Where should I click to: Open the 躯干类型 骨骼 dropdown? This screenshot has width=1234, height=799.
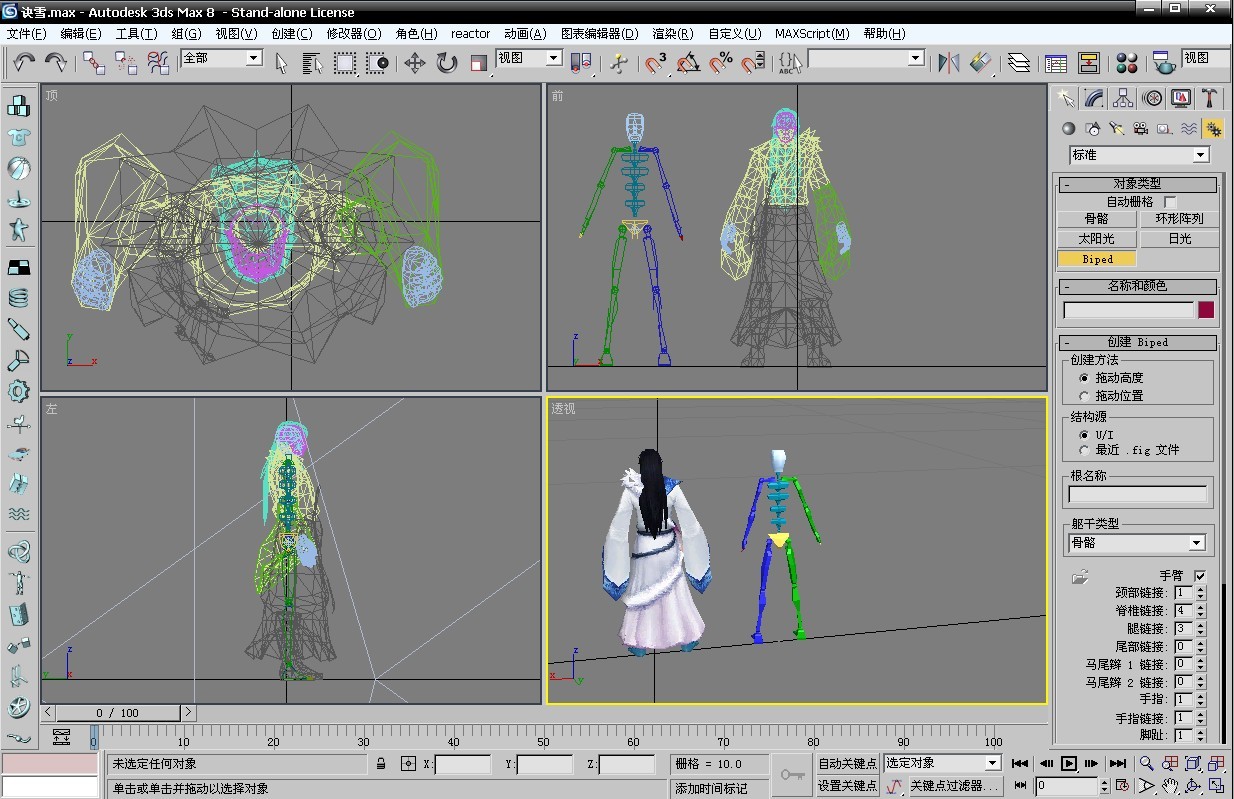tap(1196, 543)
